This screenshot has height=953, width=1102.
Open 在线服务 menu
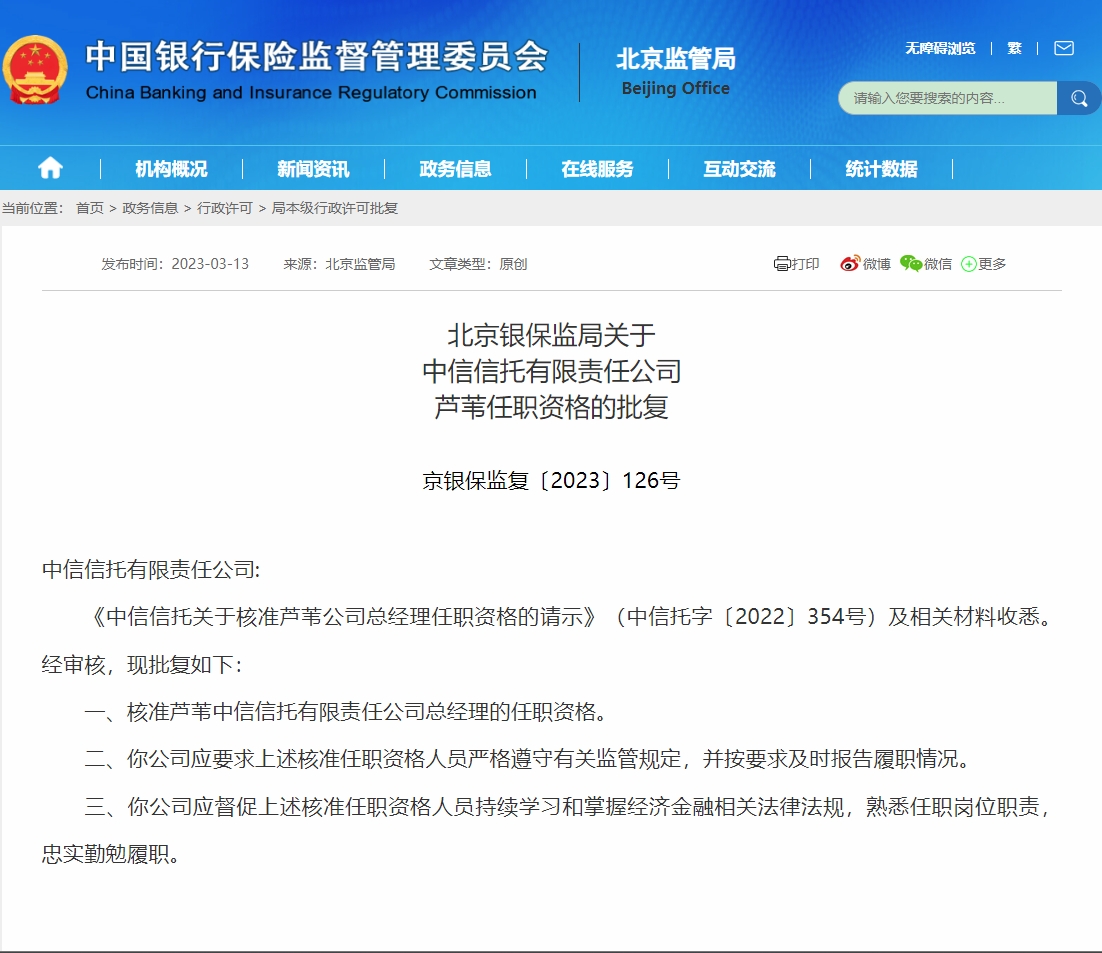point(597,169)
